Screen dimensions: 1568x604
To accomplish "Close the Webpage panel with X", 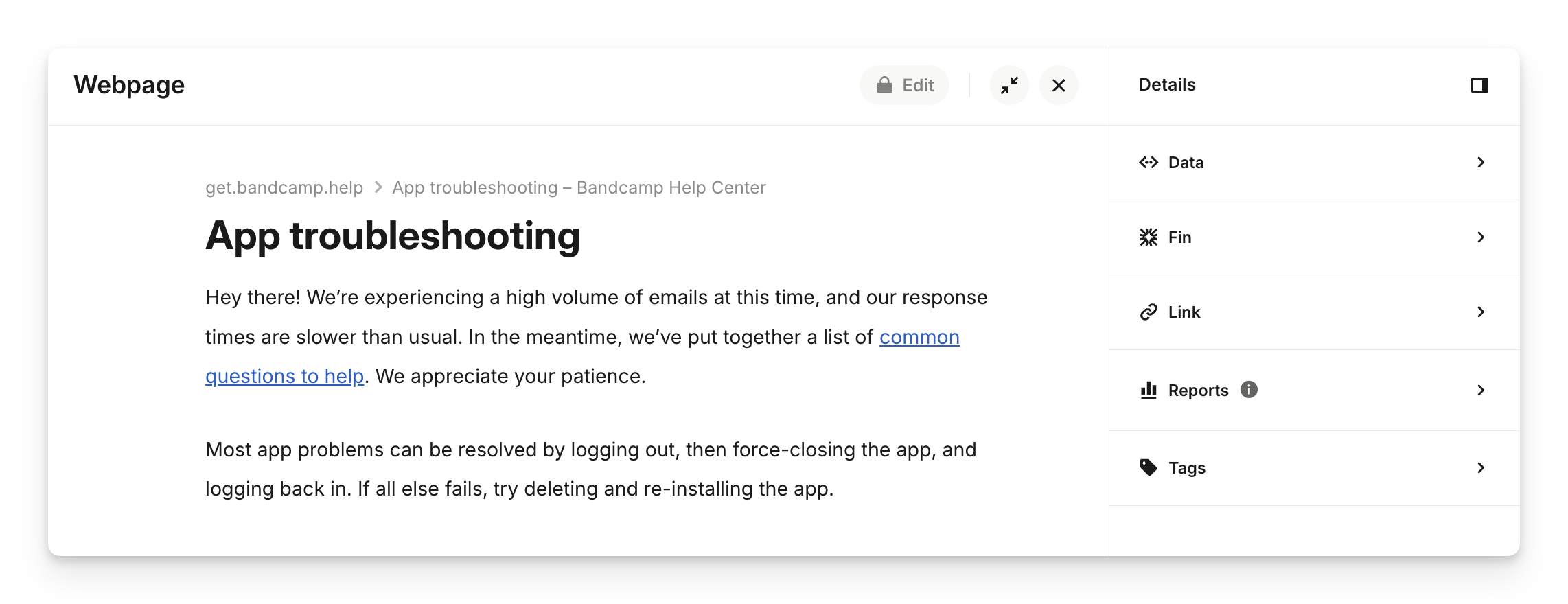I will (x=1059, y=85).
